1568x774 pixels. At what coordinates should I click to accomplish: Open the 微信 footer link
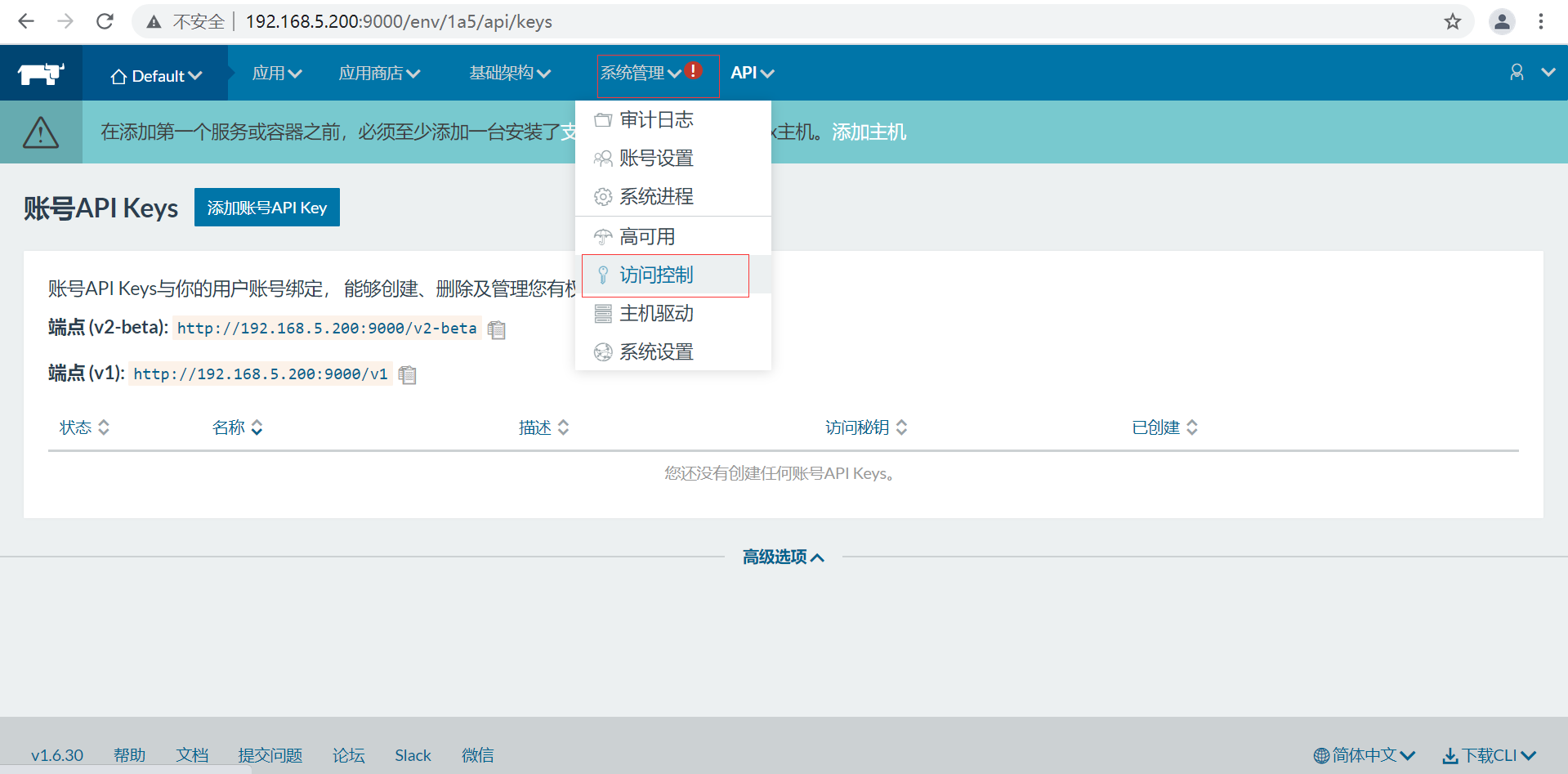(x=477, y=755)
